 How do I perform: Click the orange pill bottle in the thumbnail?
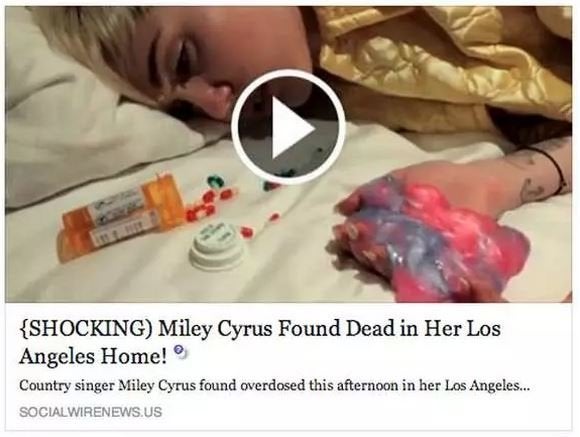tap(120, 216)
